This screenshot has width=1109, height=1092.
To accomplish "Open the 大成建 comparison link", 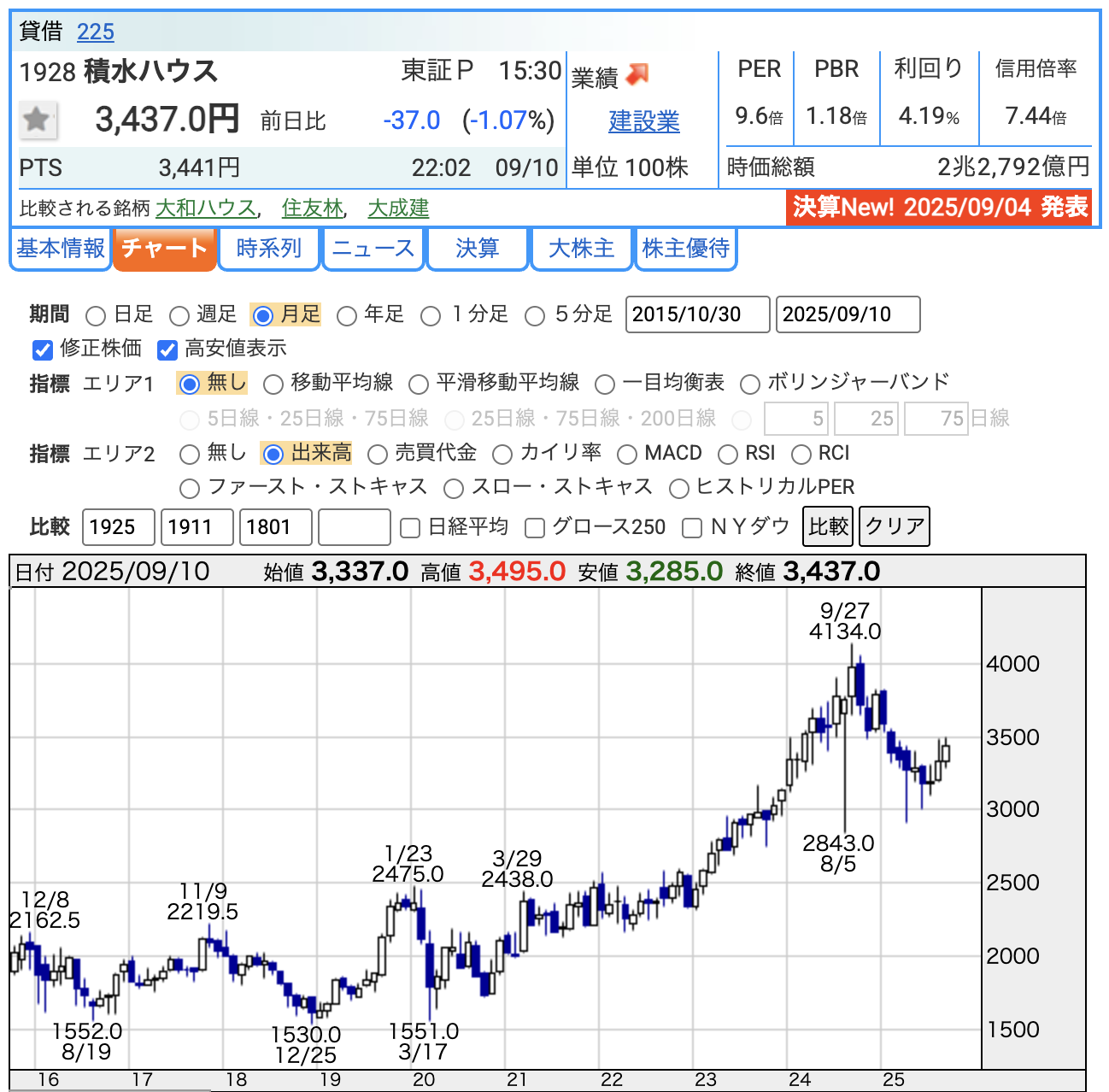I will click(398, 208).
